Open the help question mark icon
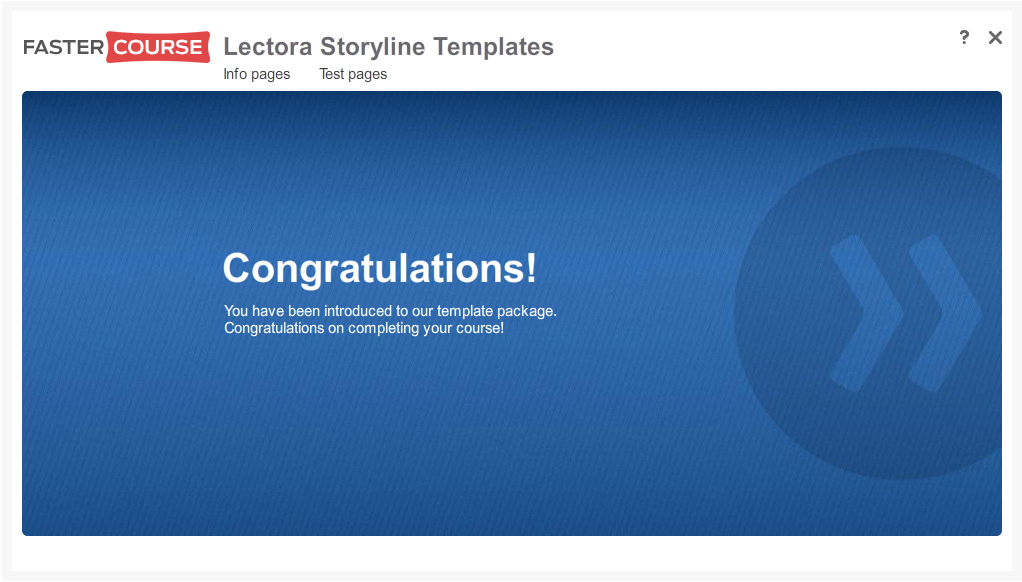This screenshot has height=582, width=1022. pyautogui.click(x=964, y=37)
